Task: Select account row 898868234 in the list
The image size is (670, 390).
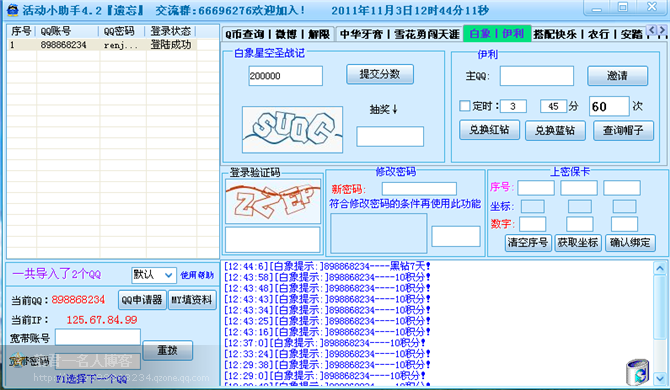Action: click(x=102, y=45)
